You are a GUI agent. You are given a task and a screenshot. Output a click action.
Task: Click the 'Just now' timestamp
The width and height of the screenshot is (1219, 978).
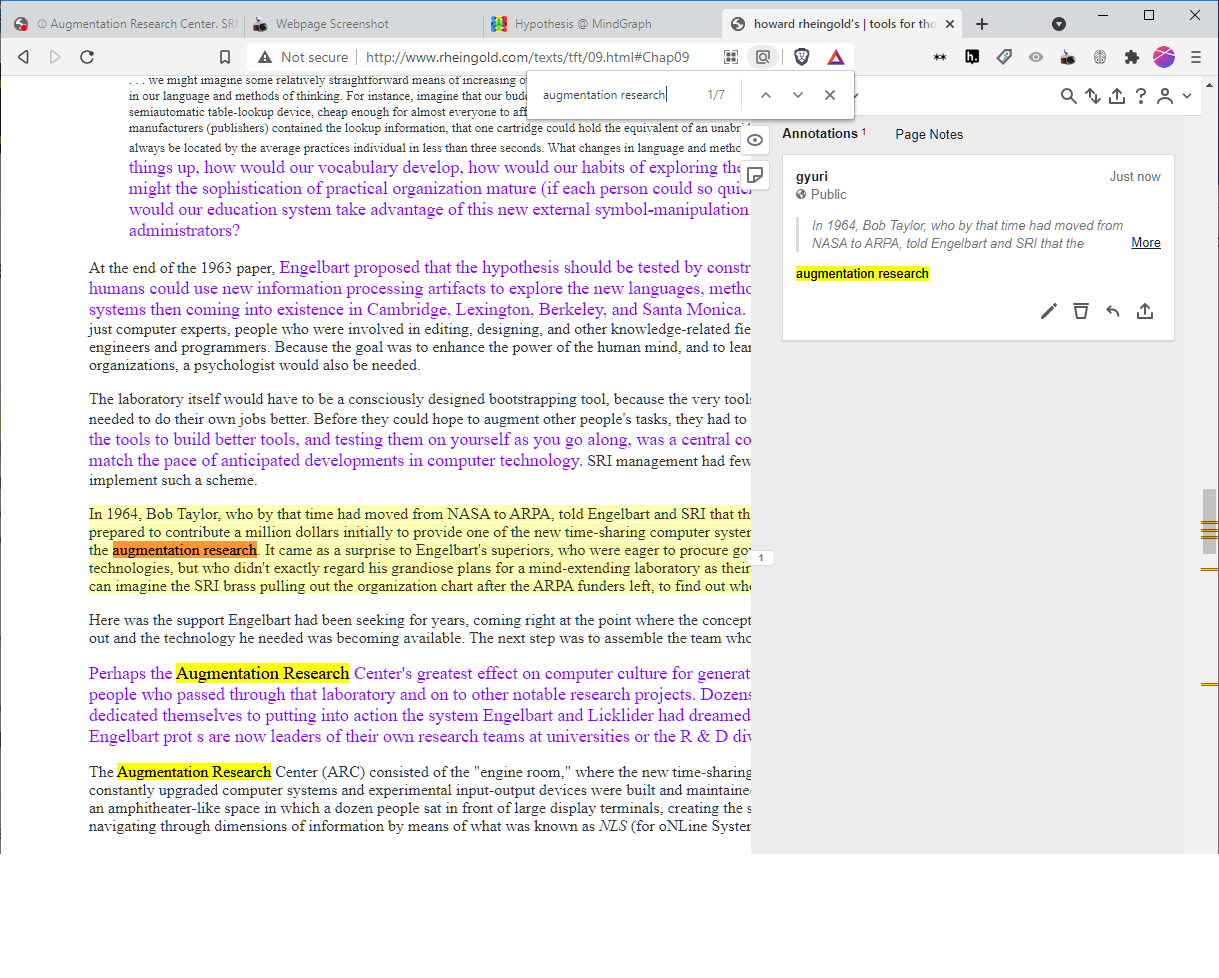(1135, 177)
